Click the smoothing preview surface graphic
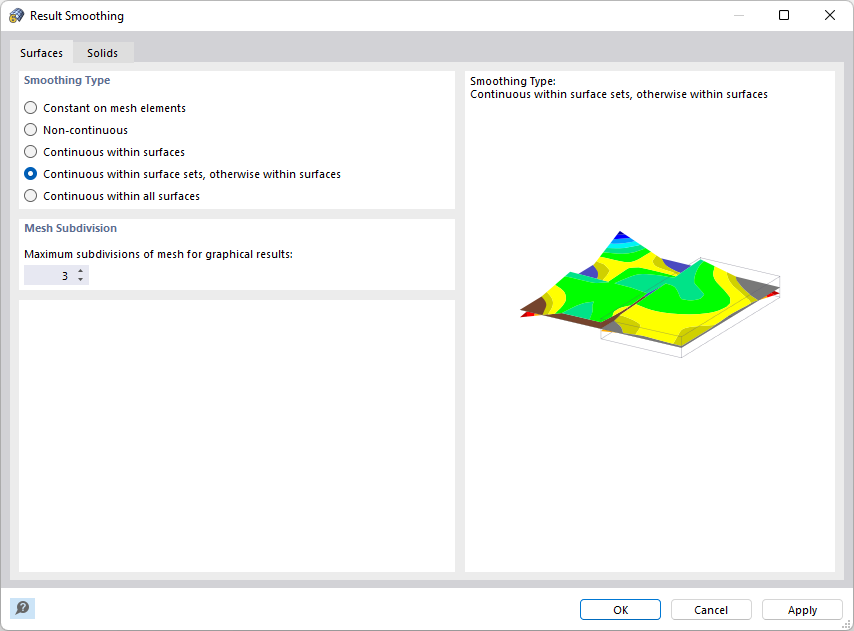This screenshot has height=631, width=854. point(650,294)
